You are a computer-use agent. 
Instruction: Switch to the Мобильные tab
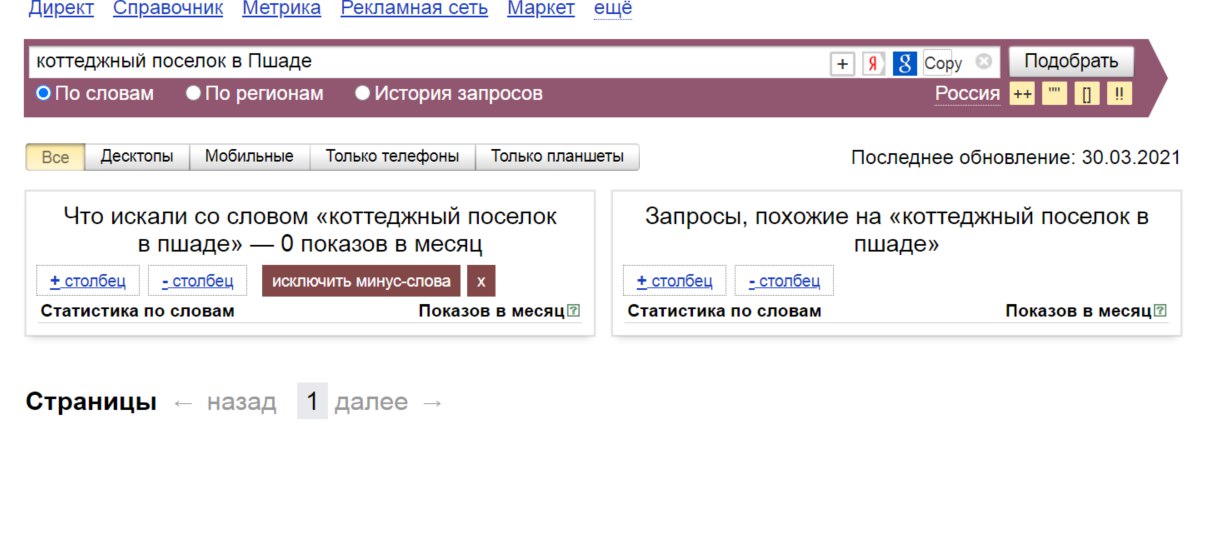pyautogui.click(x=249, y=157)
